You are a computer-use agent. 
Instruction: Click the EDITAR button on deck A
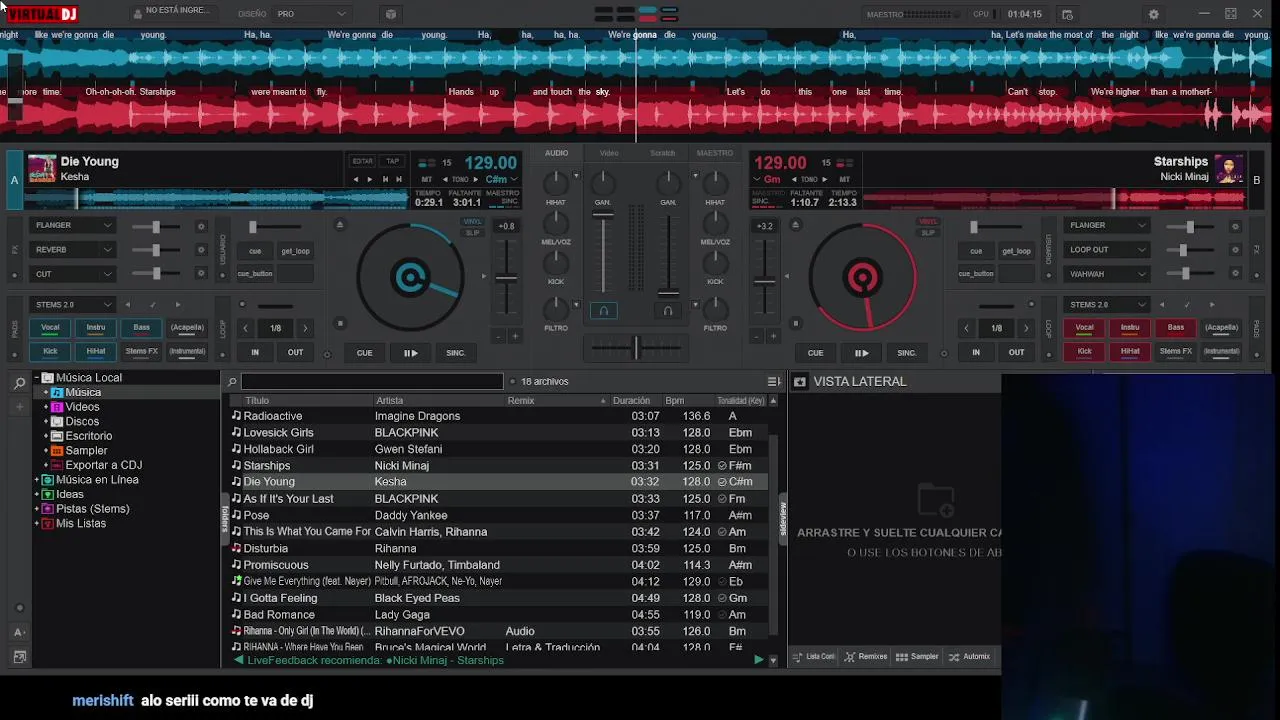(362, 161)
